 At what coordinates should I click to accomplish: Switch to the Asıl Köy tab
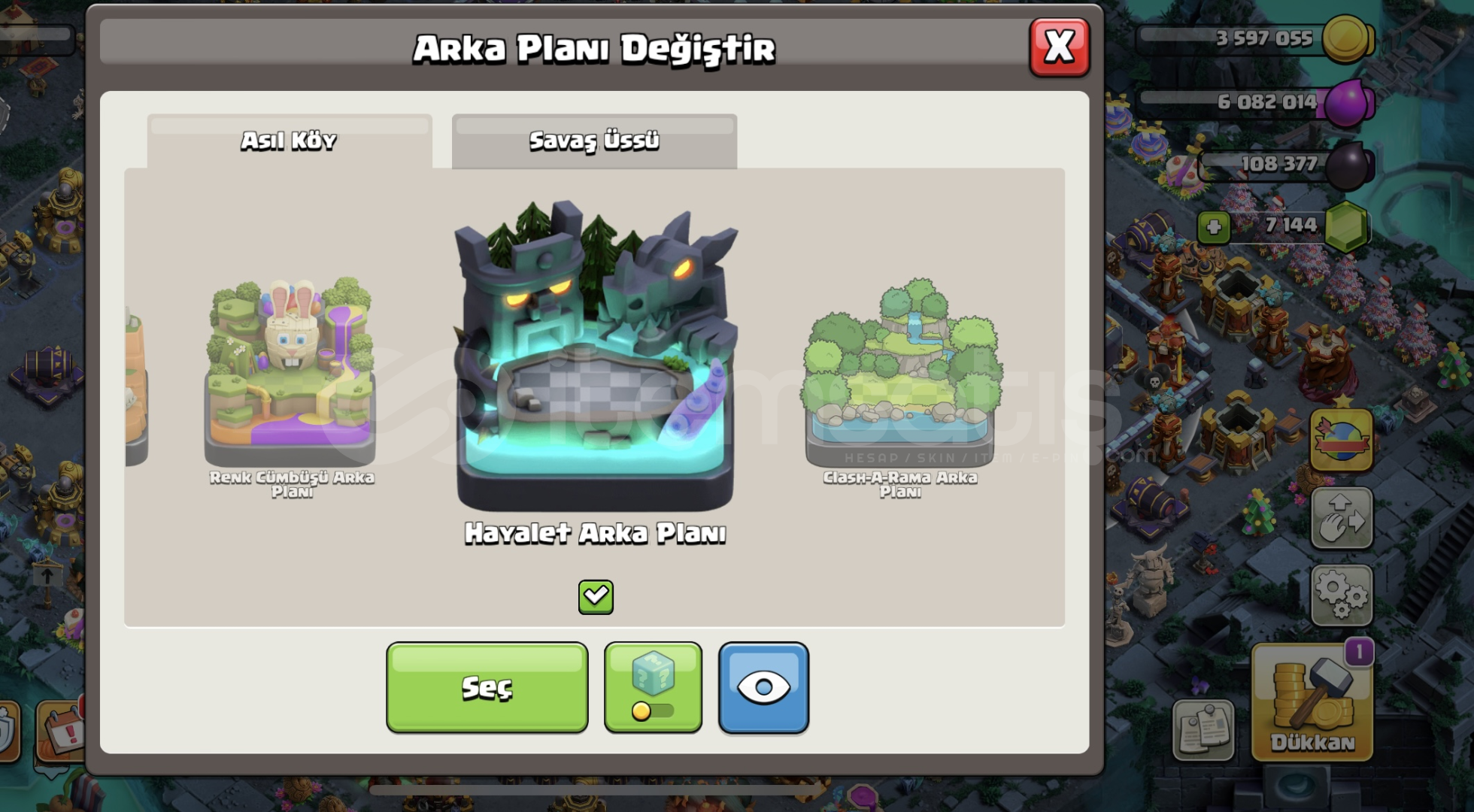(290, 141)
